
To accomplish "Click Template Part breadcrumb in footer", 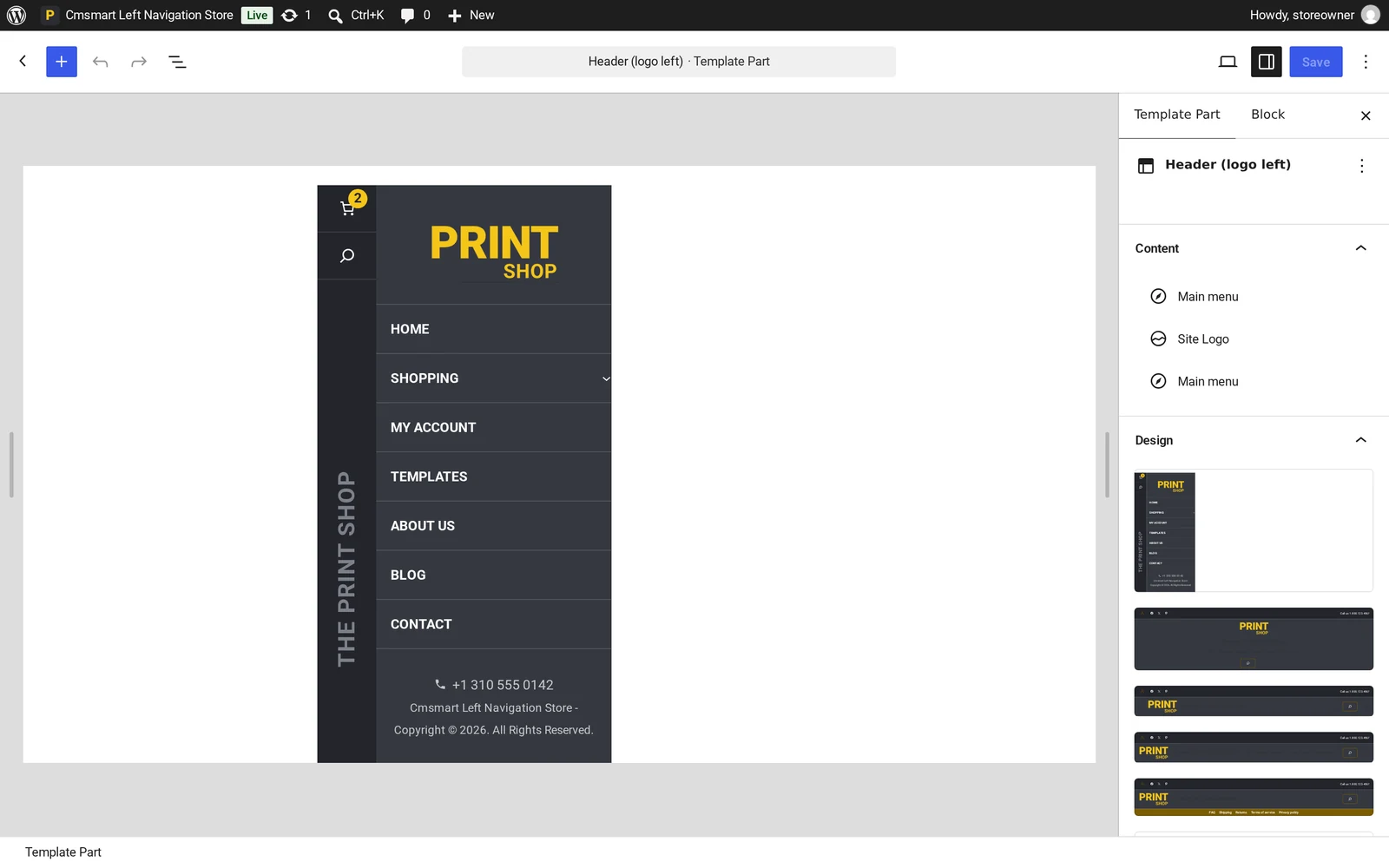I will point(63,852).
